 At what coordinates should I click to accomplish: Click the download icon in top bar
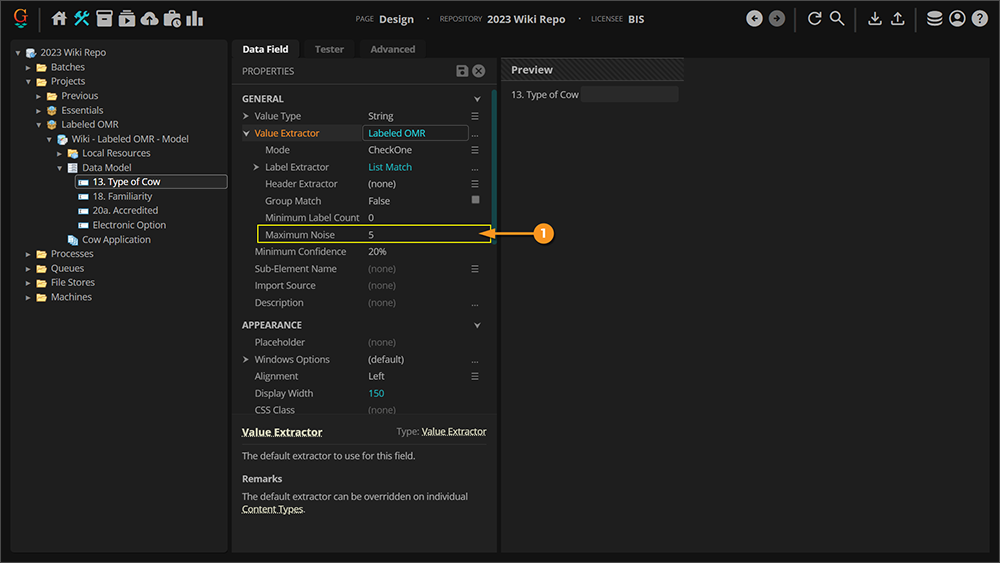point(875,18)
